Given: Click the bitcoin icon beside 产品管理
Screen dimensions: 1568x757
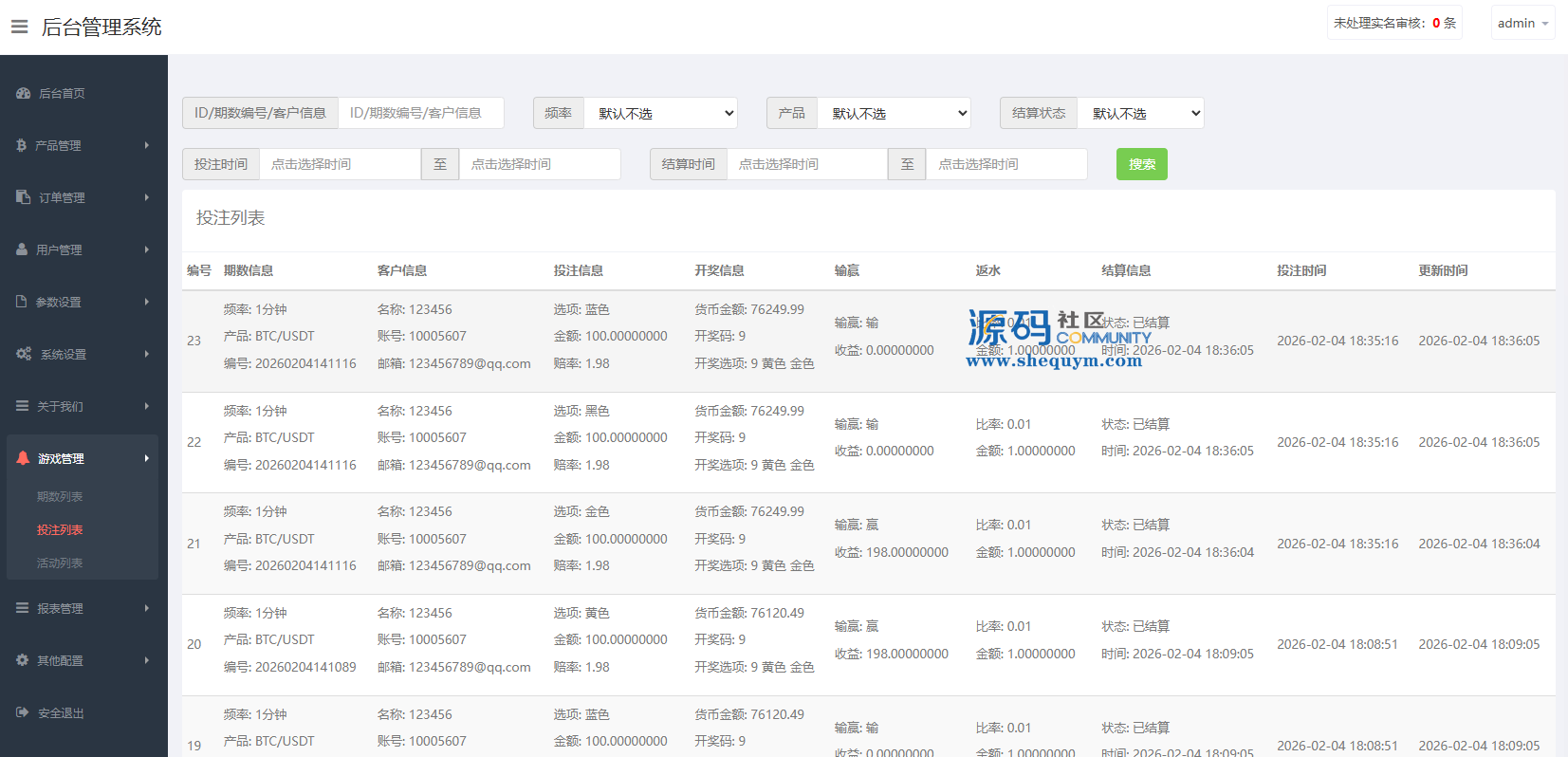Looking at the screenshot, I should (x=22, y=145).
